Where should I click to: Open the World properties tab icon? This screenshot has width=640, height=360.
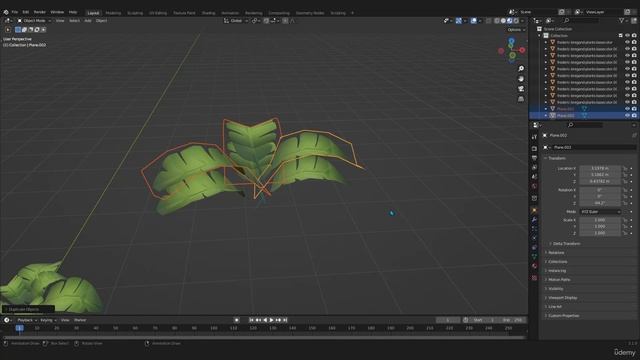pos(534,186)
